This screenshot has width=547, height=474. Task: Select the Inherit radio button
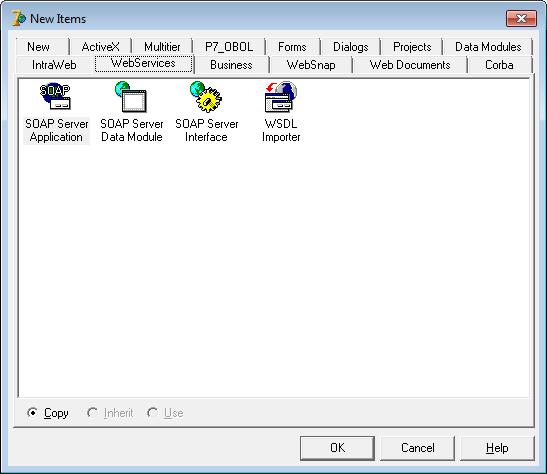92,413
